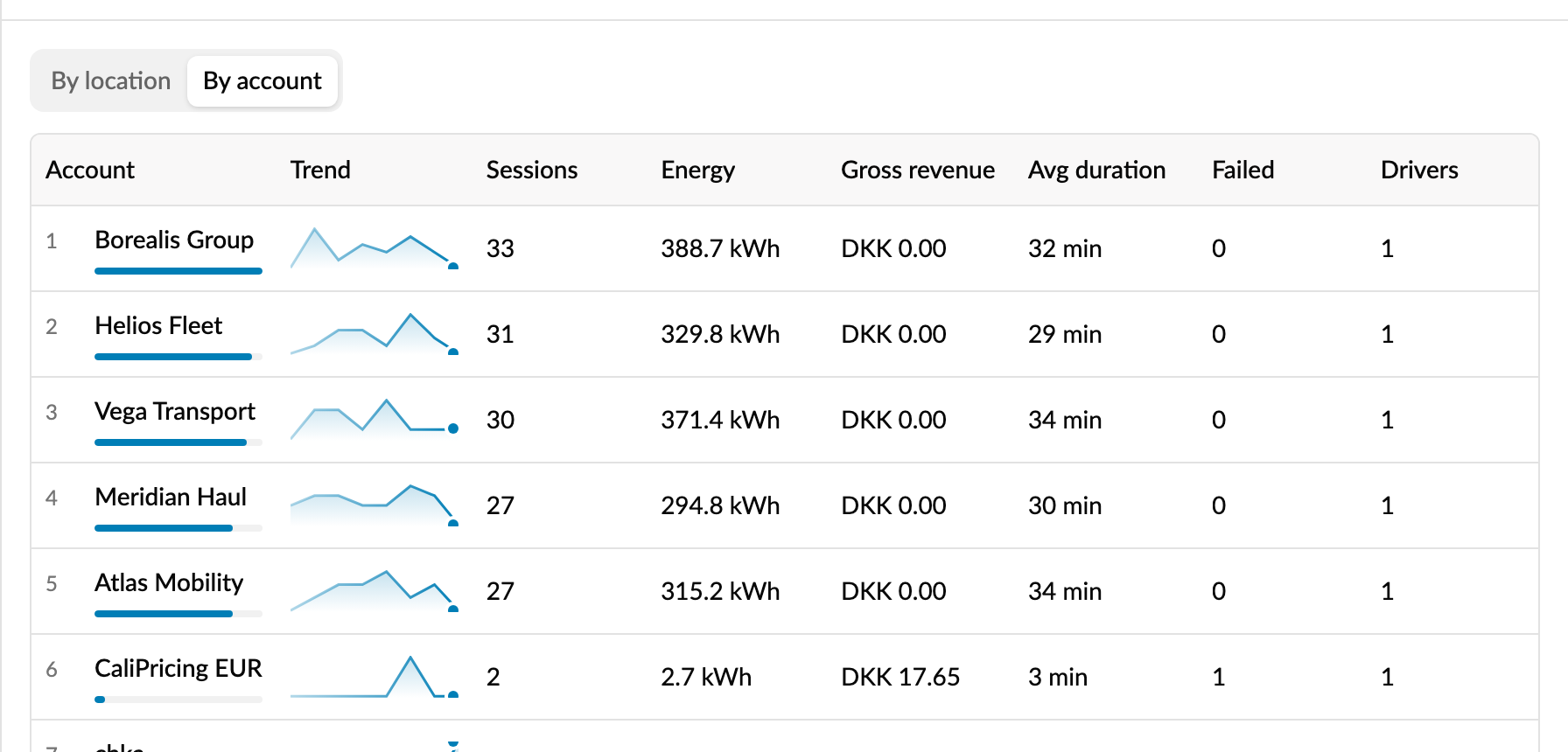Click the 32 min average duration
Image resolution: width=1568 pixels, height=752 pixels.
pos(1065,248)
